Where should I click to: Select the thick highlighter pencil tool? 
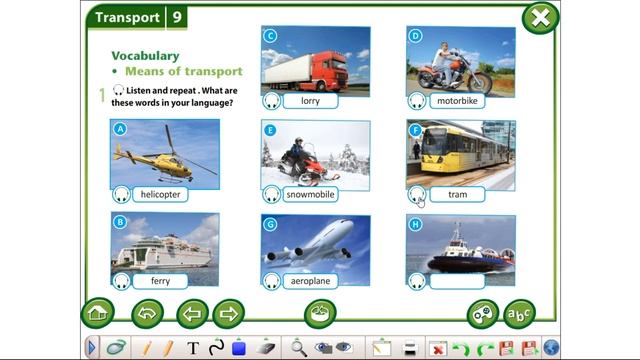pos(168,349)
